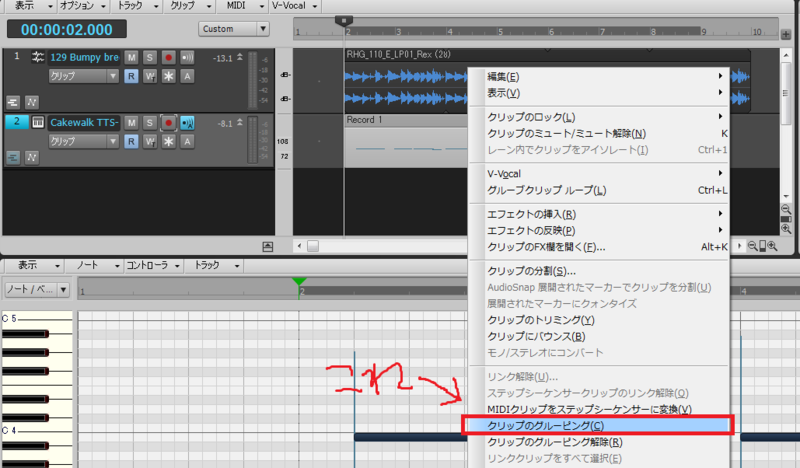This screenshot has height=468, width=800.
Task: Select クリップのロック(L)
Action: (599, 117)
